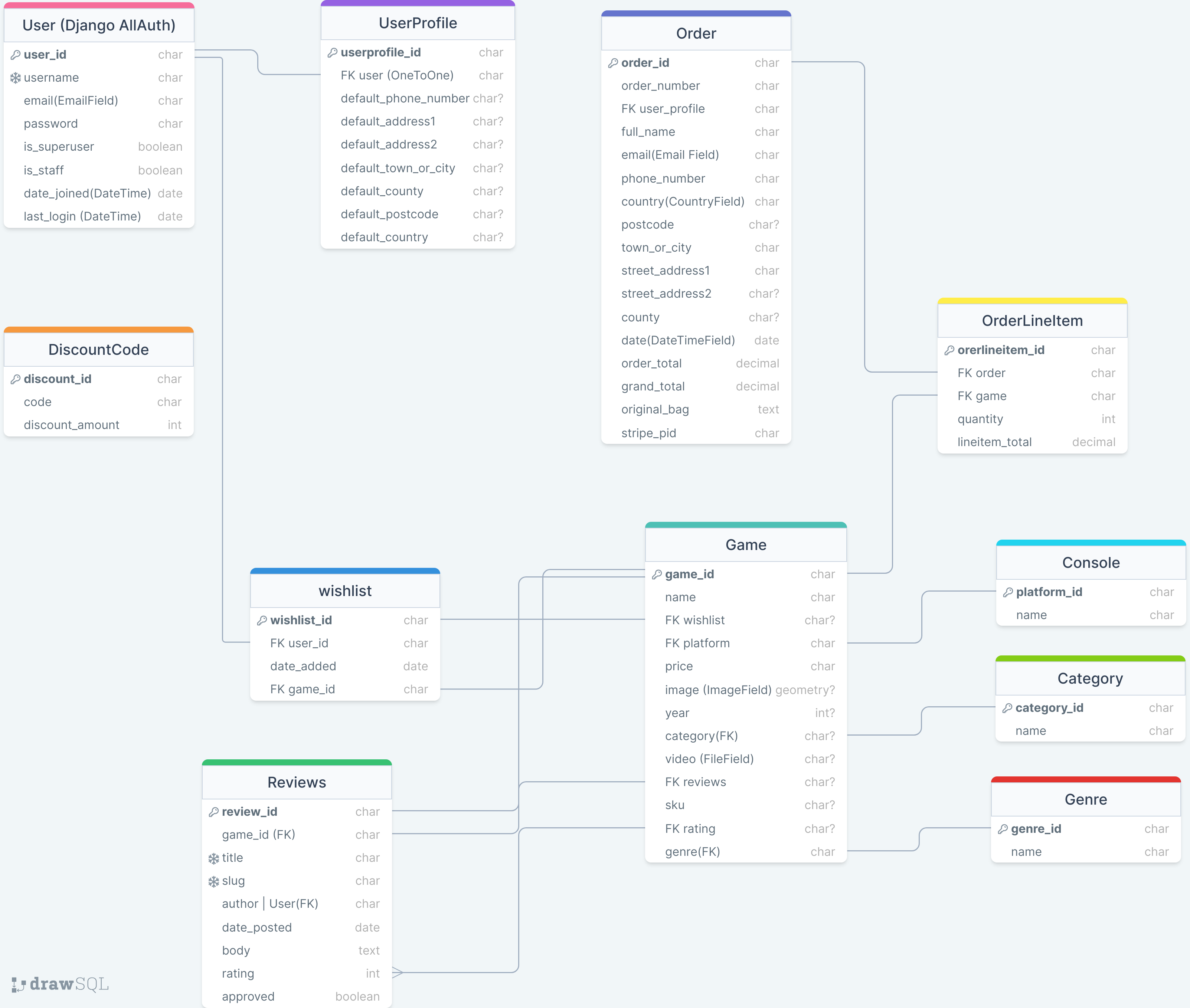
Task: Click the key icon next to order_id
Action: pyautogui.click(x=613, y=63)
